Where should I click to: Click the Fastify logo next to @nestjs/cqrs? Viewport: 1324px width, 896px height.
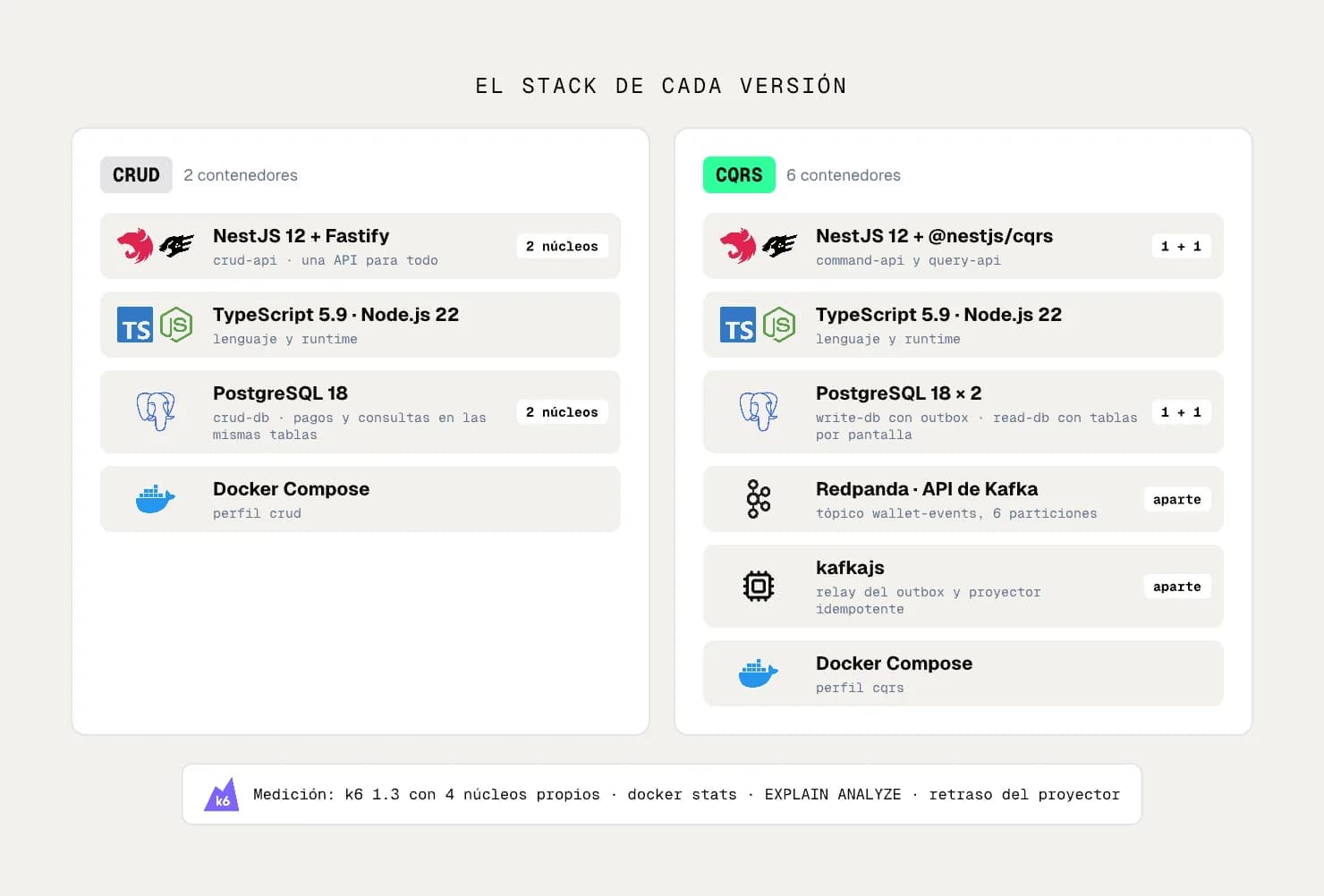[779, 246]
